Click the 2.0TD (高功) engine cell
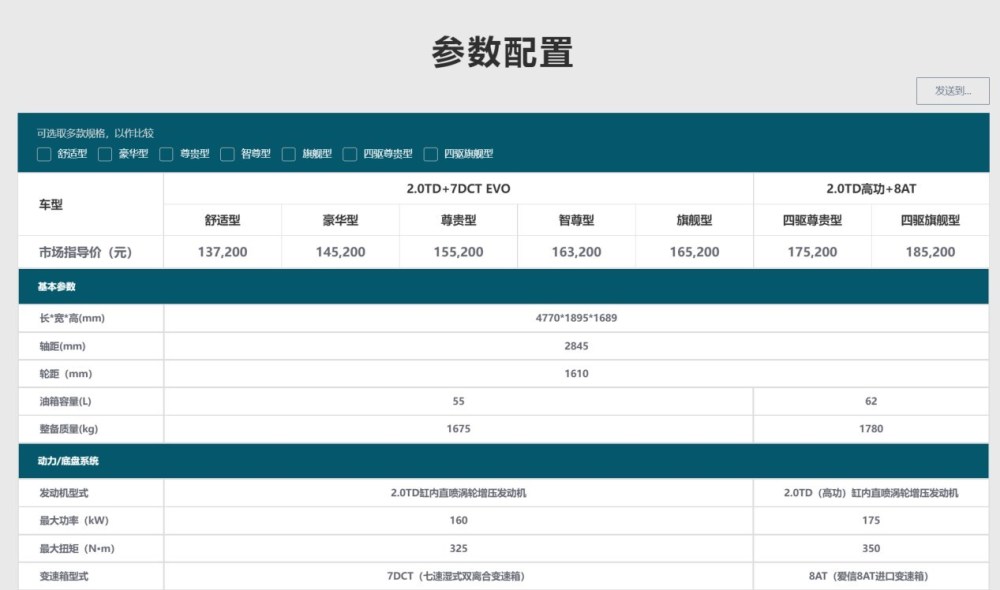This screenshot has height=590, width=1000. pyautogui.click(x=871, y=493)
